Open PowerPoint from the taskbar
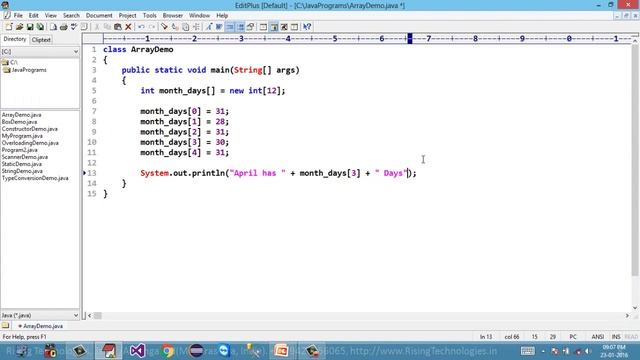 click(x=281, y=351)
